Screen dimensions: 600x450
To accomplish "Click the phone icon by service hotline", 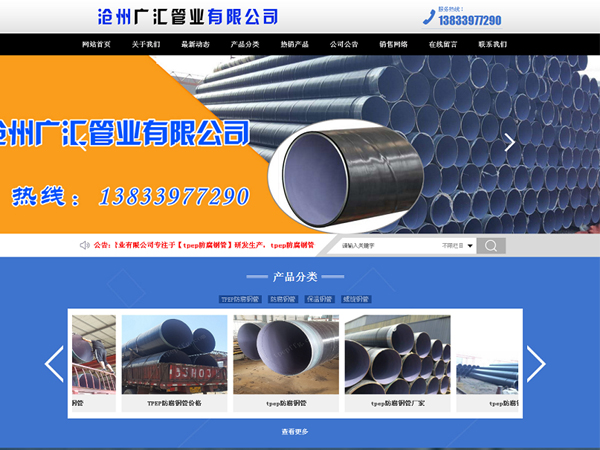I will (429, 17).
